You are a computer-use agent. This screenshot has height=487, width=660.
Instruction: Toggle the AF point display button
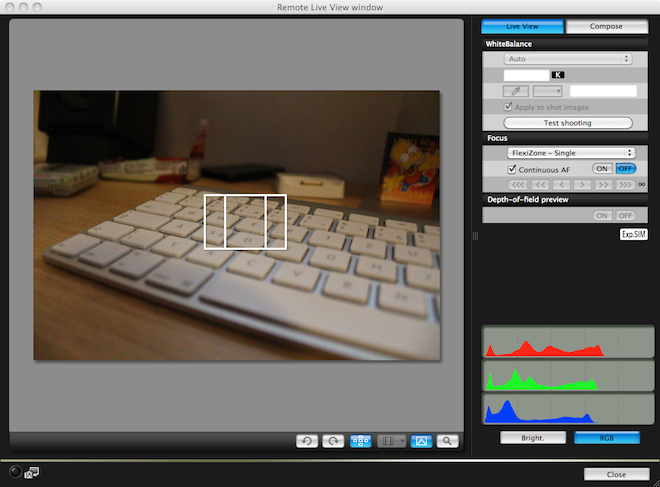pyautogui.click(x=361, y=441)
